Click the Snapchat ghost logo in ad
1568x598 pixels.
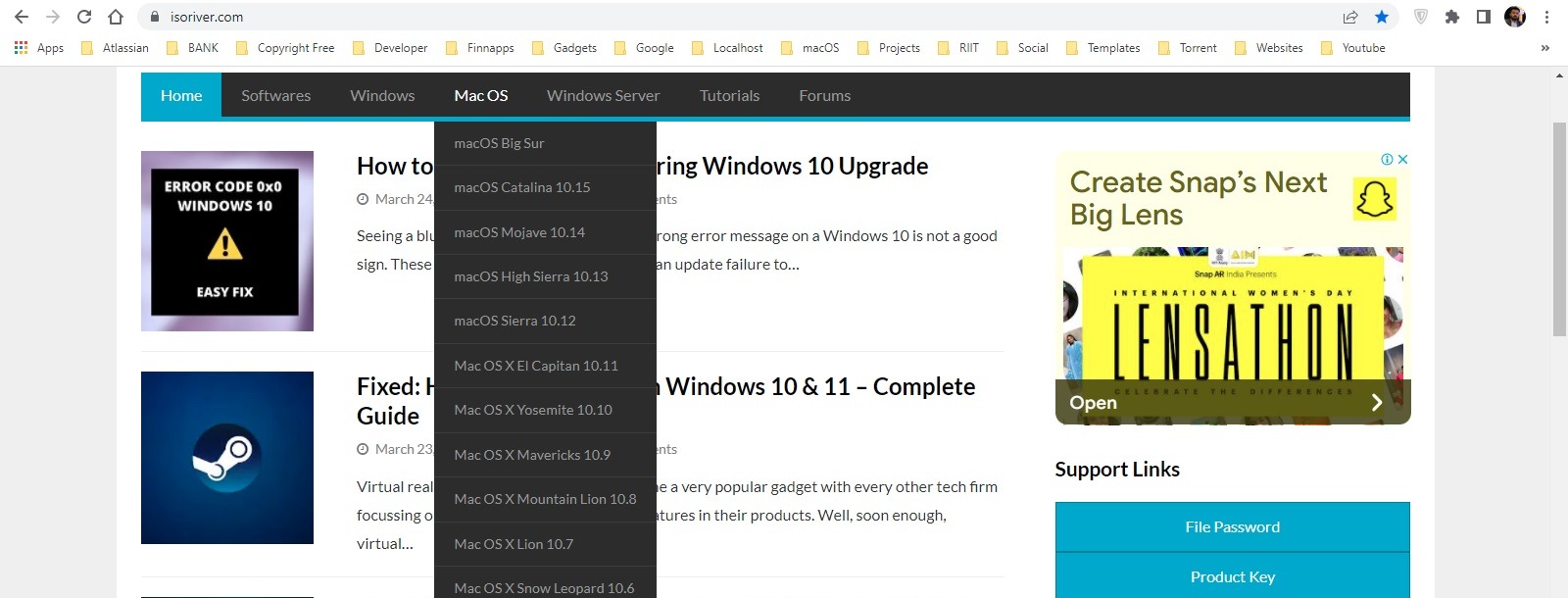1374,199
